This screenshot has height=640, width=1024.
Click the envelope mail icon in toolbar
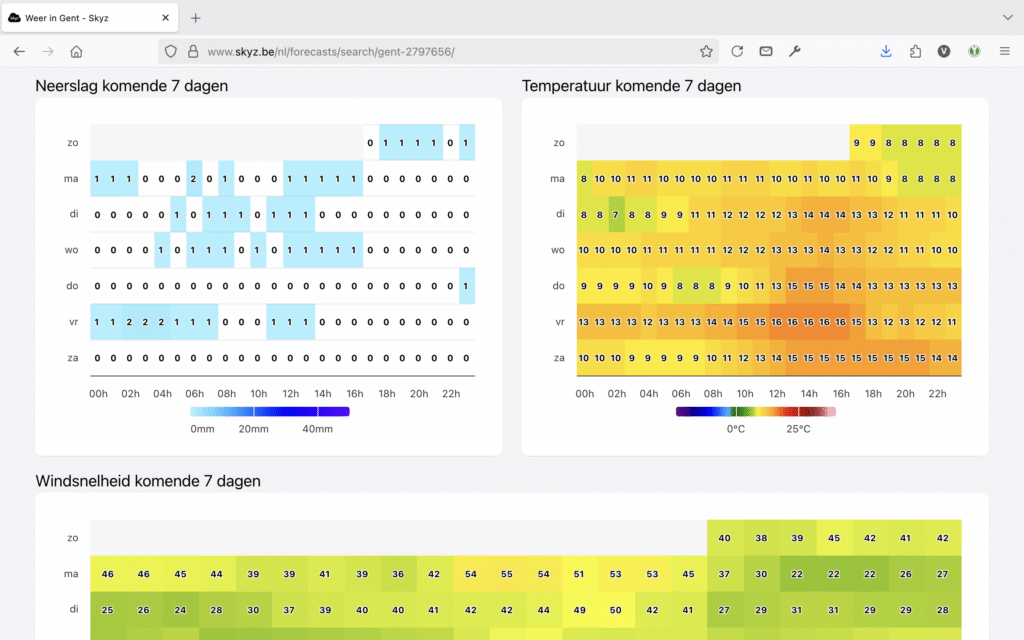tap(766, 52)
